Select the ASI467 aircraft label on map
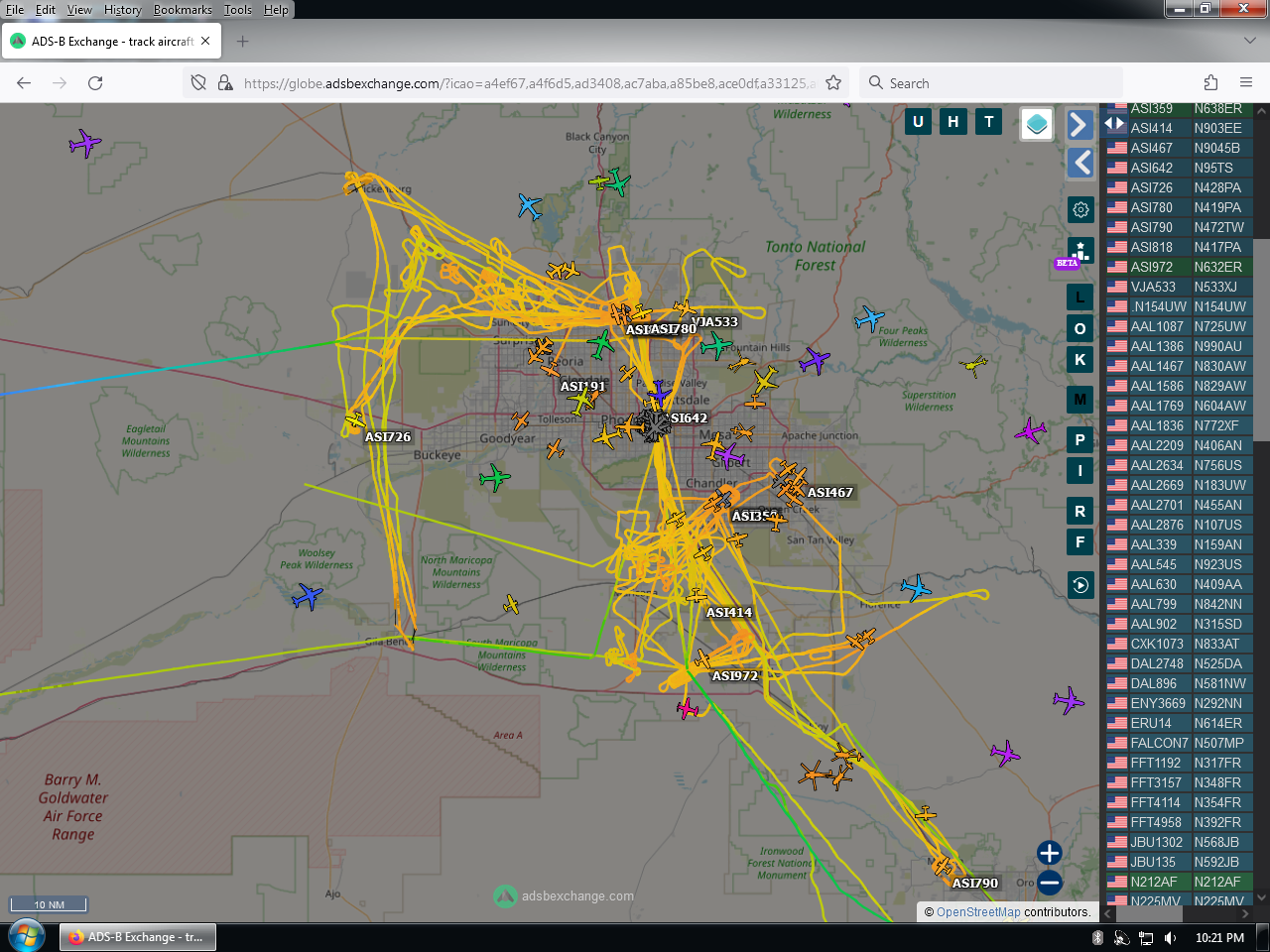This screenshot has height=952, width=1270. [830, 493]
